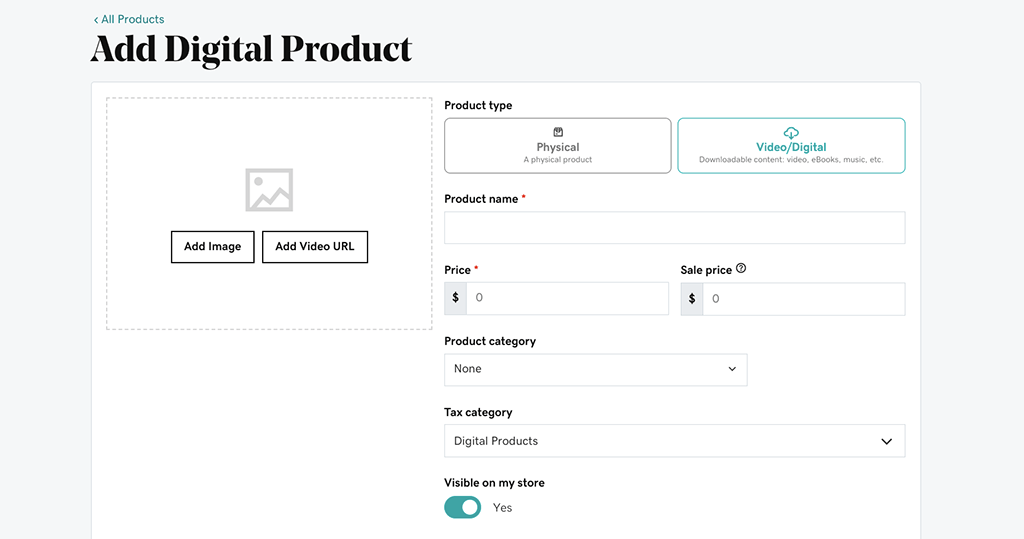Click the dollar sign beside Price field
The image size is (1024, 539).
click(x=456, y=298)
